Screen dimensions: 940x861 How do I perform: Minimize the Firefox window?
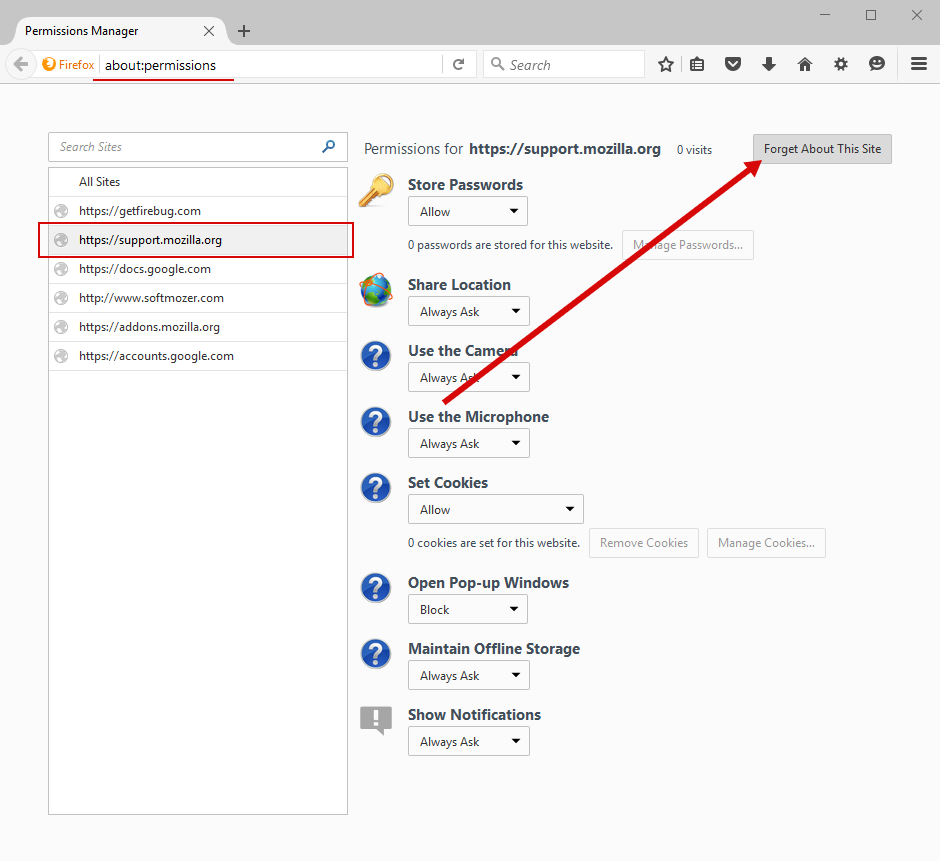coord(825,15)
